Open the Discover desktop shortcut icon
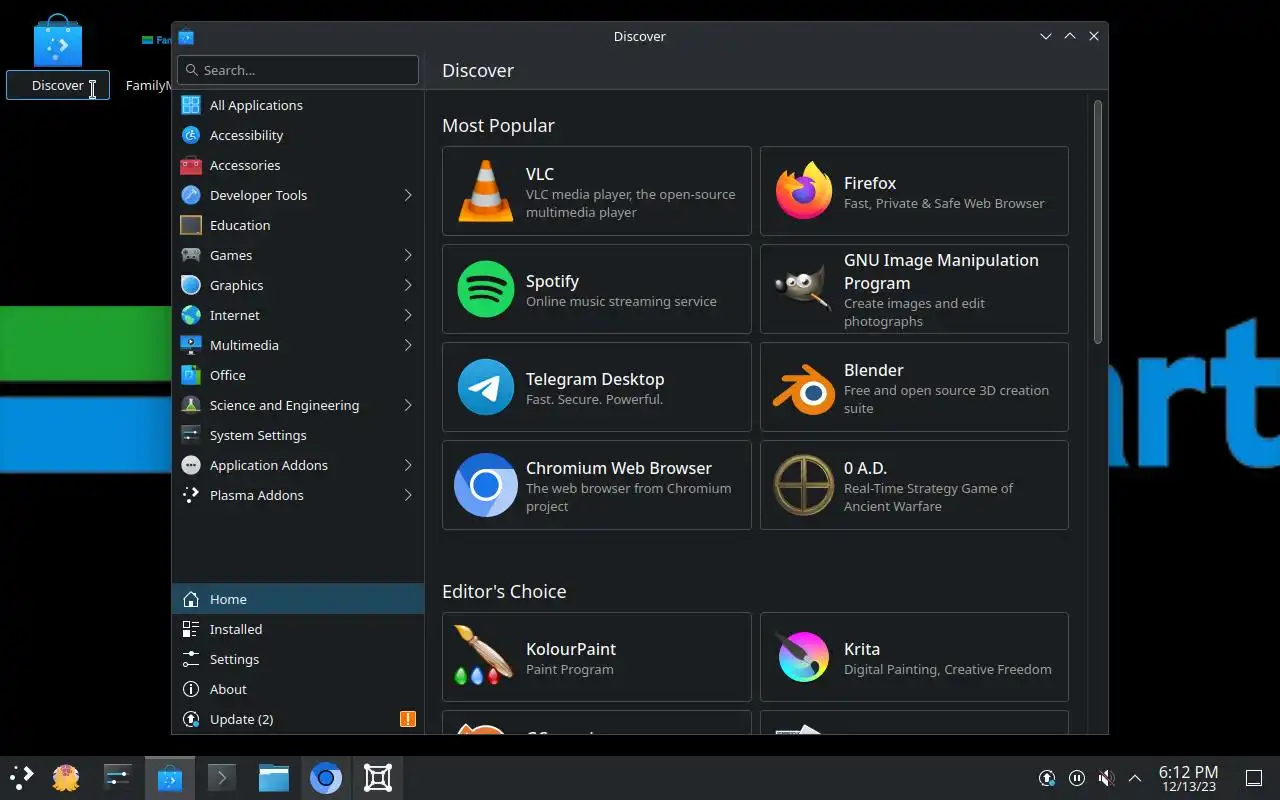Screen dimensions: 1280x800 coord(58,42)
